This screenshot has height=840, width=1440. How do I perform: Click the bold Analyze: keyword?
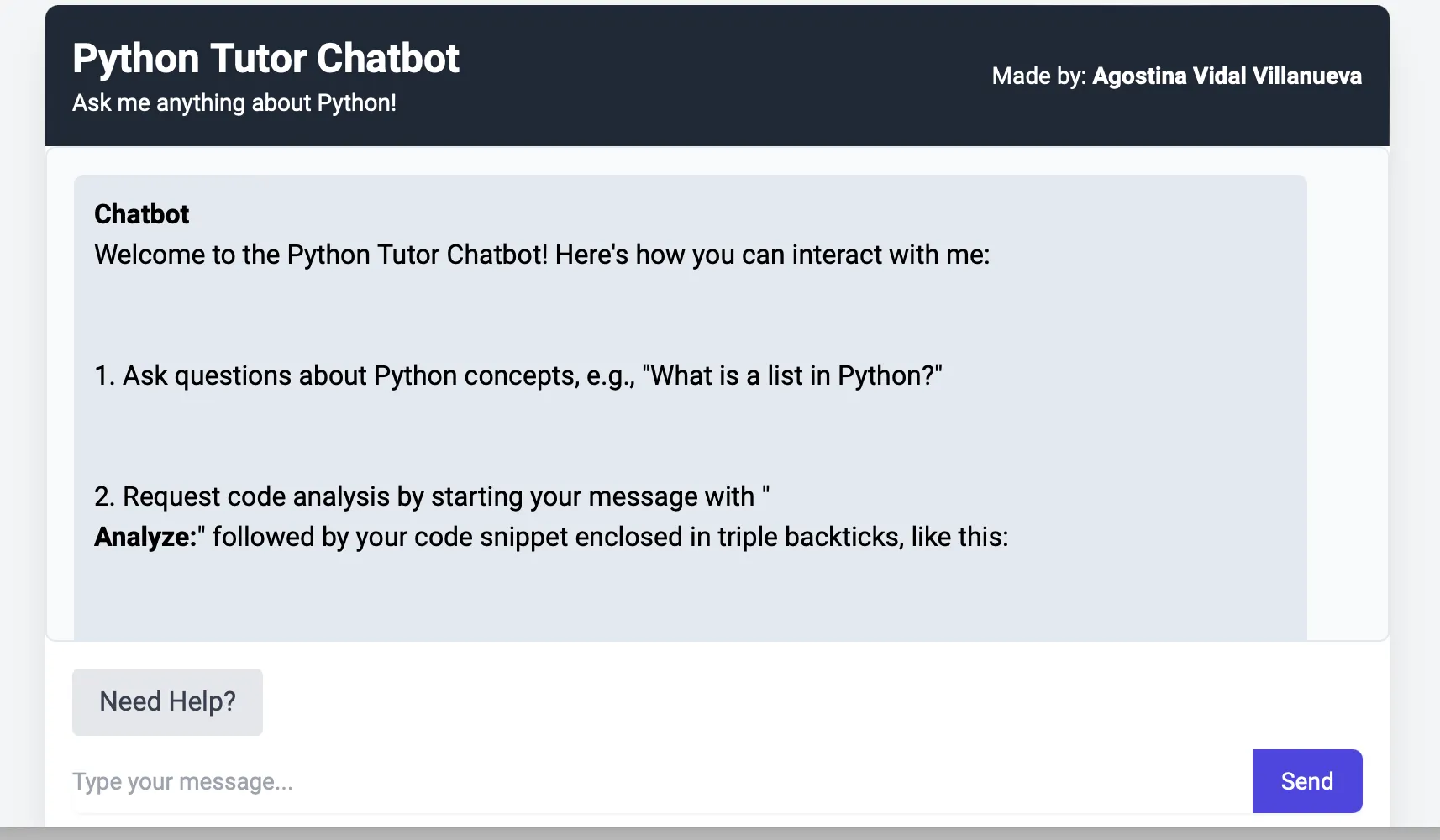click(145, 537)
